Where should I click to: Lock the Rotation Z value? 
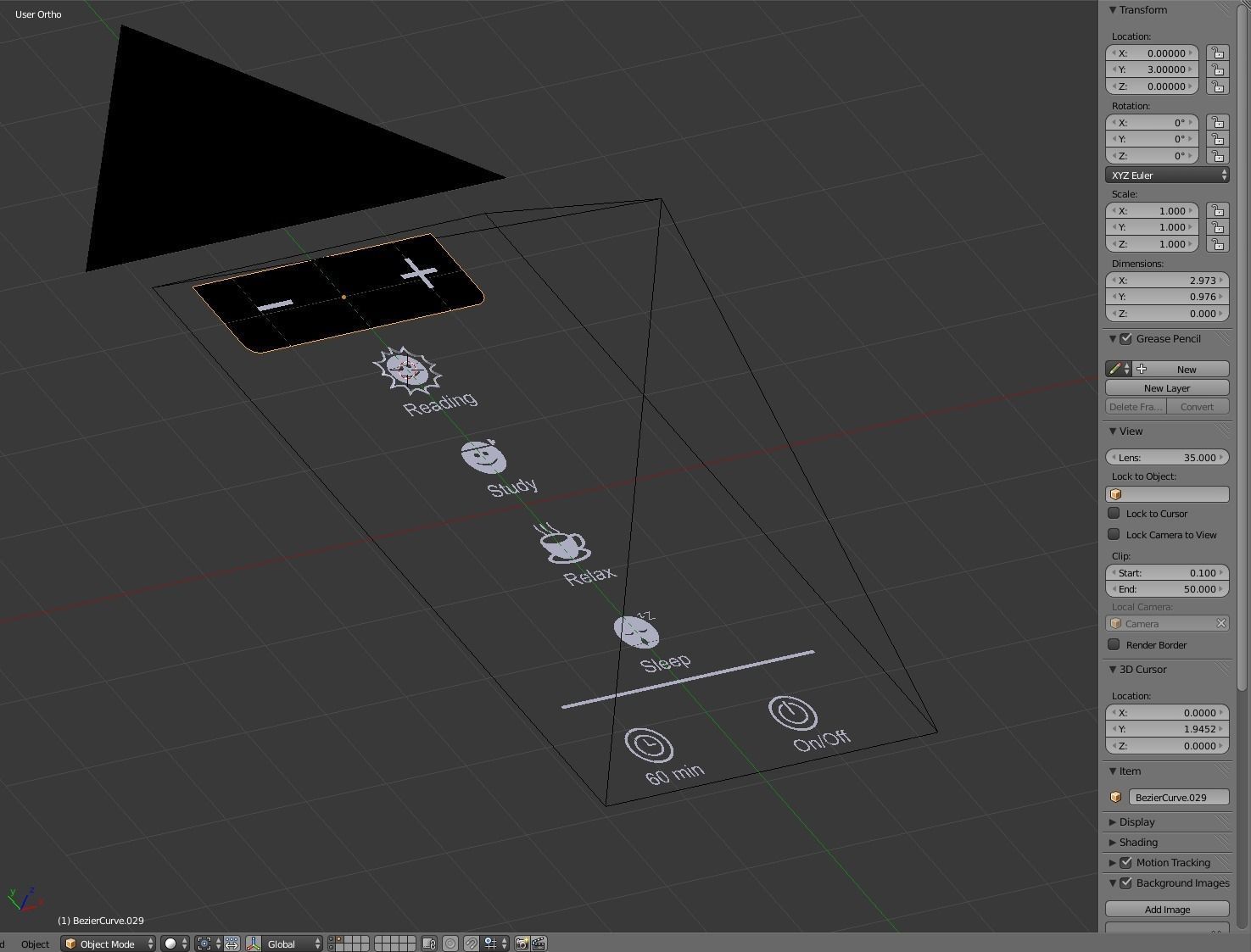tap(1218, 156)
